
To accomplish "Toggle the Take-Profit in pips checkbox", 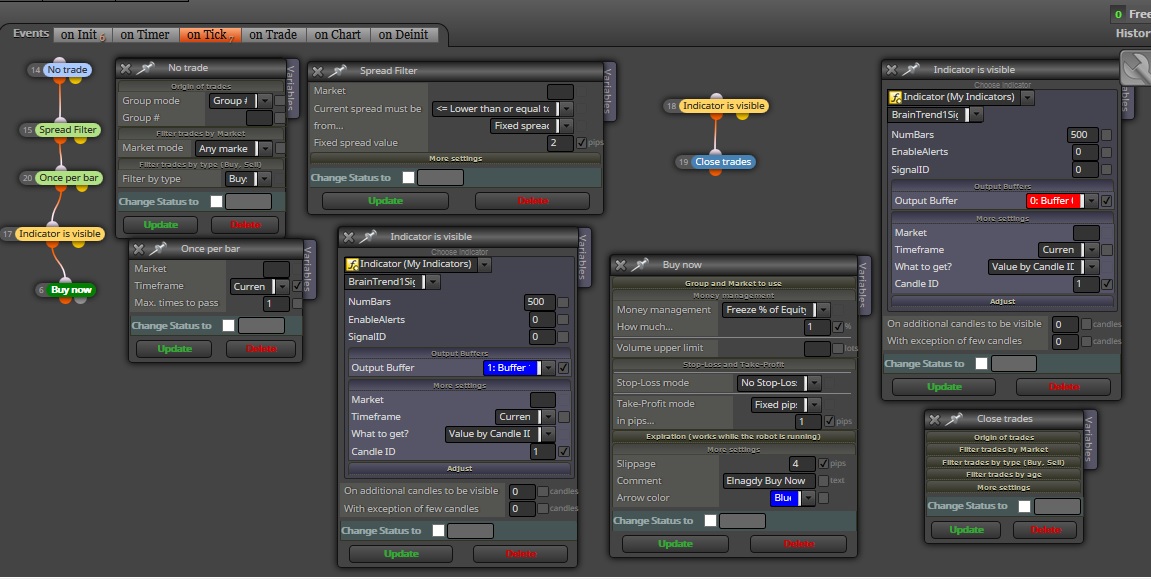I will (x=829, y=421).
